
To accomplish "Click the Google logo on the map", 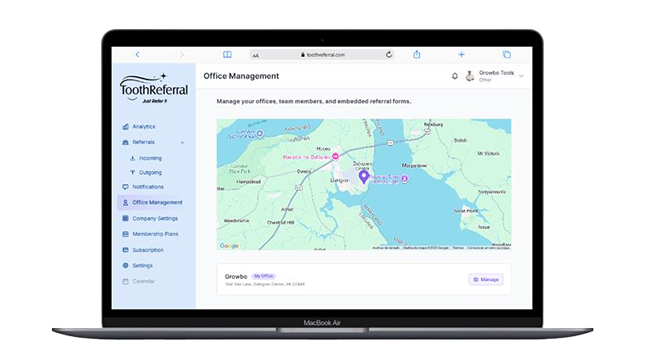I will coord(229,246).
